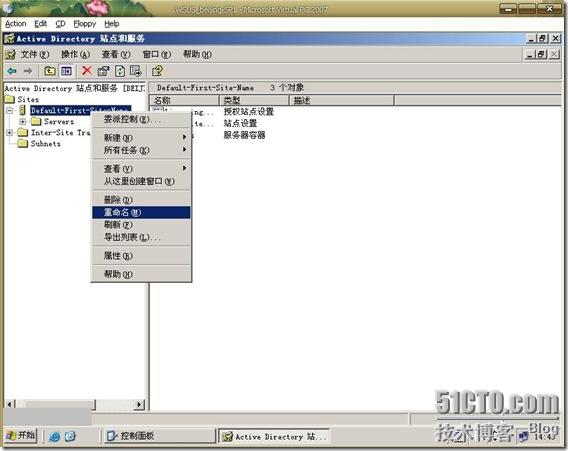568x451 pixels.
Task: Choose 属性(R) in context menu
Action: pyautogui.click(x=141, y=256)
